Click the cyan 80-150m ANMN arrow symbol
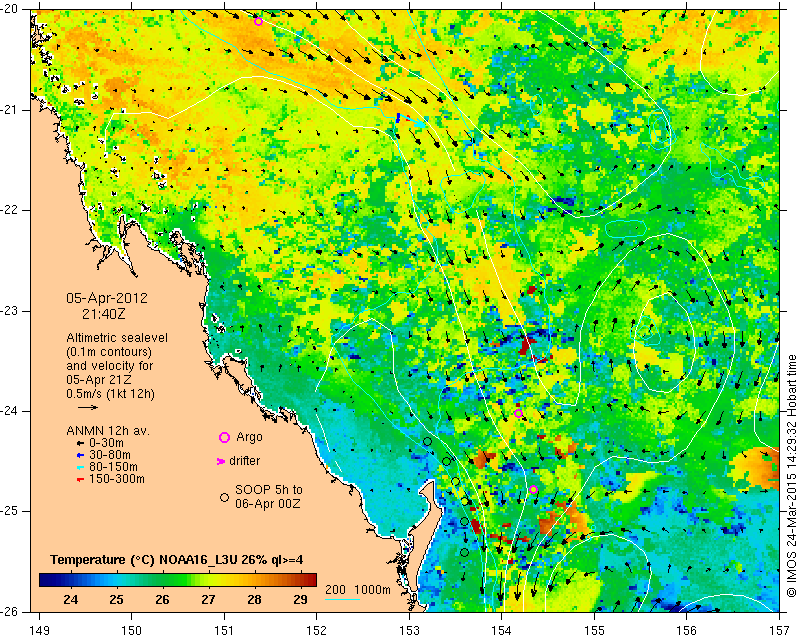Viewport: 800px width, 640px height. coord(80,467)
